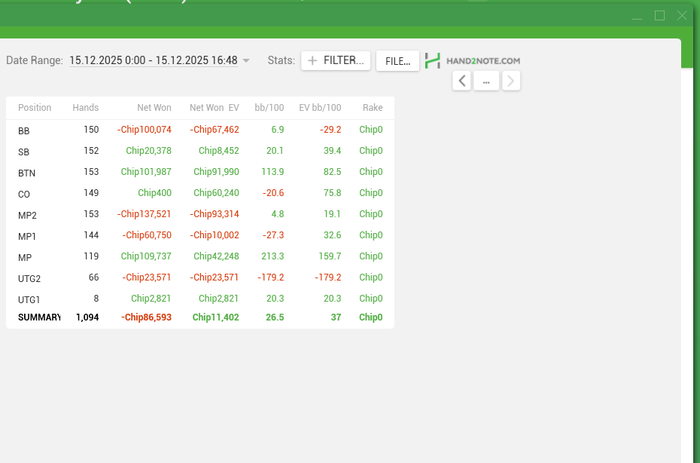Click EV bb/100 value 159.7

point(330,256)
